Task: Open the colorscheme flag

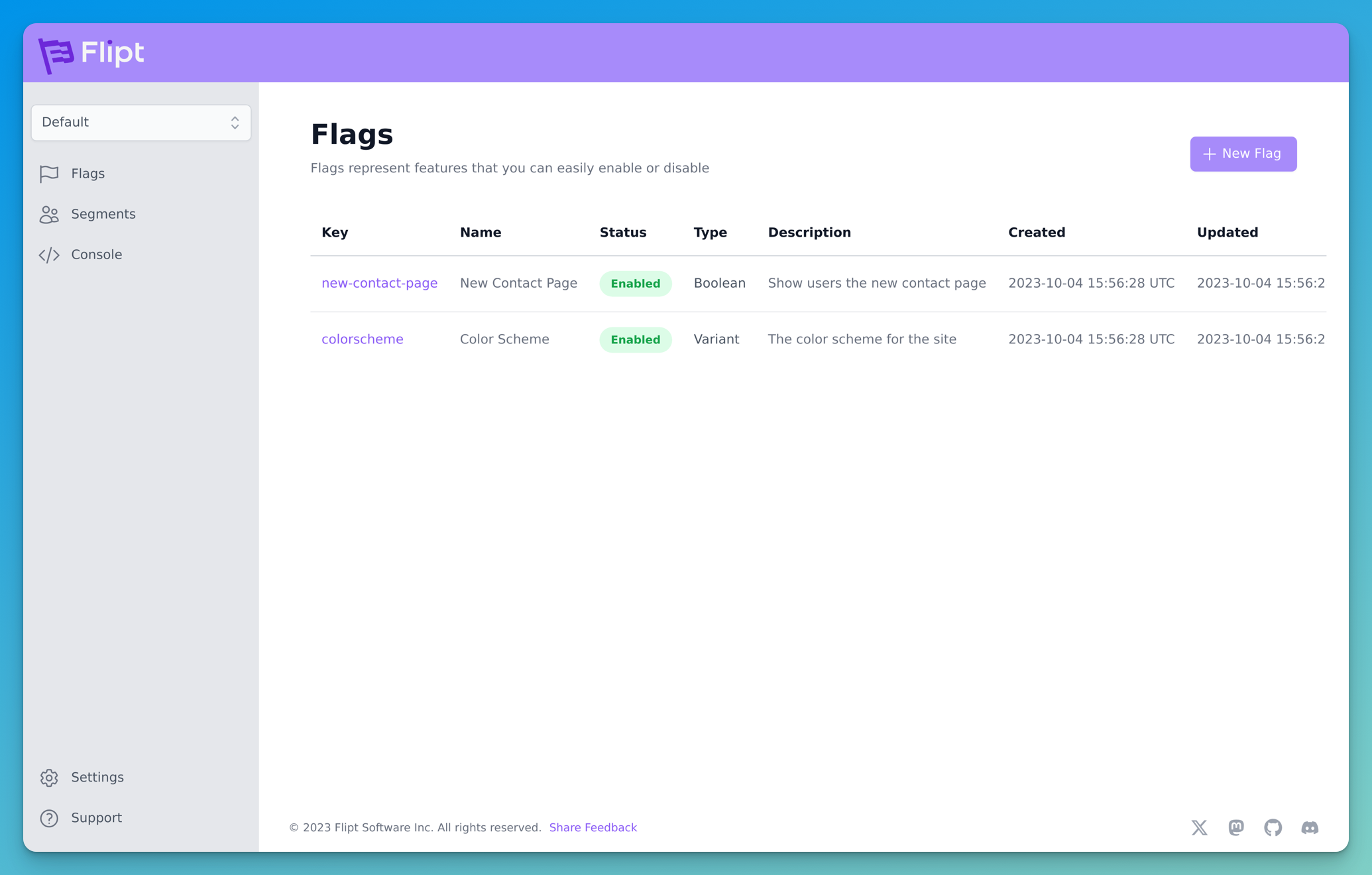Action: [x=362, y=339]
